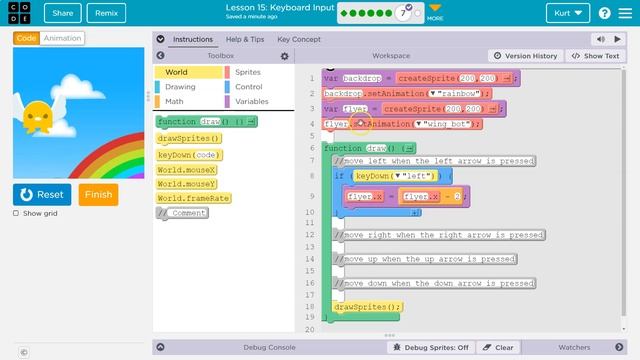The width and height of the screenshot is (640, 360).
Task: Collapse the Debug Console arrow
Action: [160, 347]
